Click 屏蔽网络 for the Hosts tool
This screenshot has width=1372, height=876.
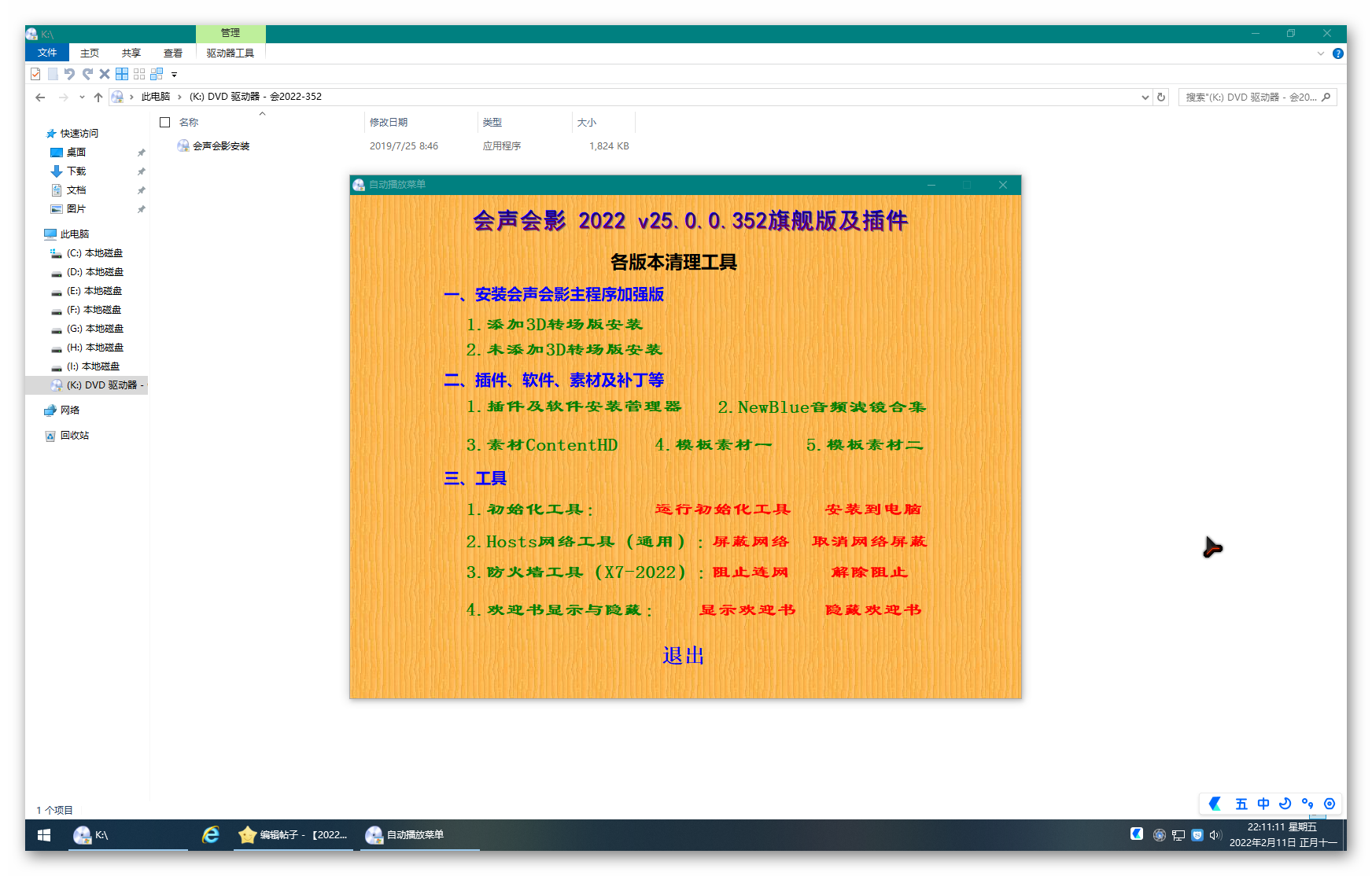point(751,541)
